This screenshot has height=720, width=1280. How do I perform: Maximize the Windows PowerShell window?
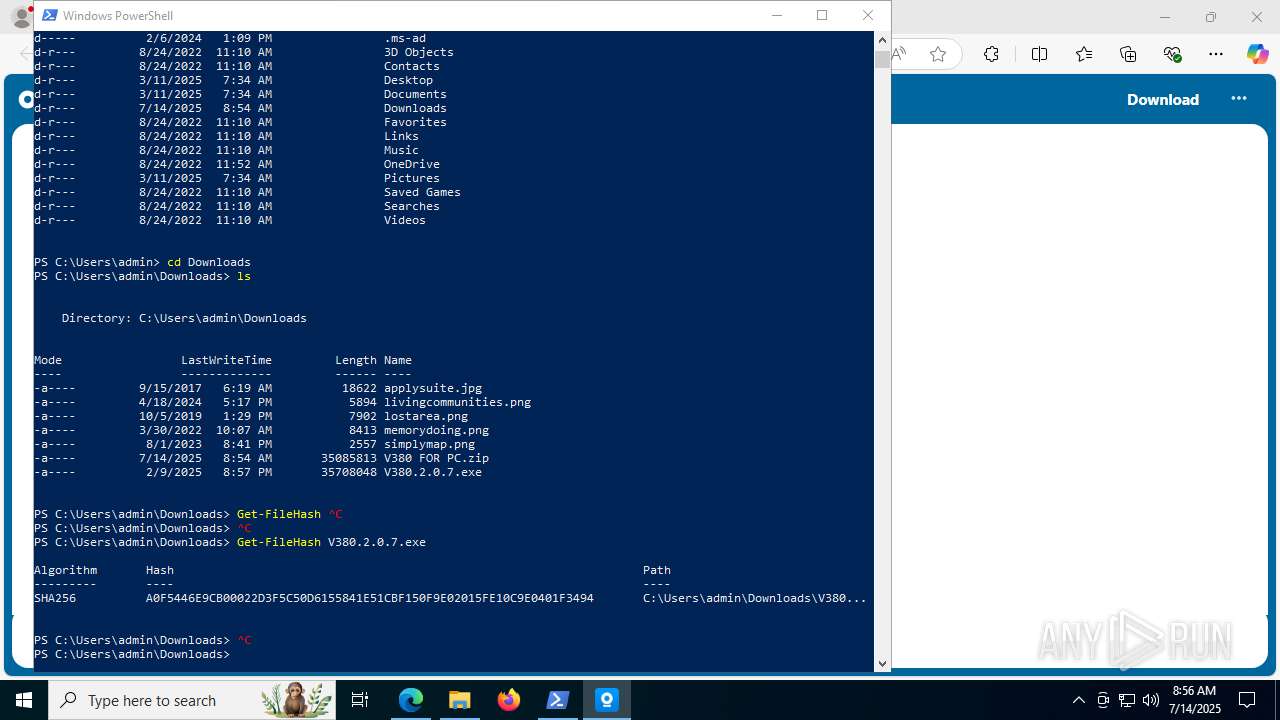pos(822,15)
